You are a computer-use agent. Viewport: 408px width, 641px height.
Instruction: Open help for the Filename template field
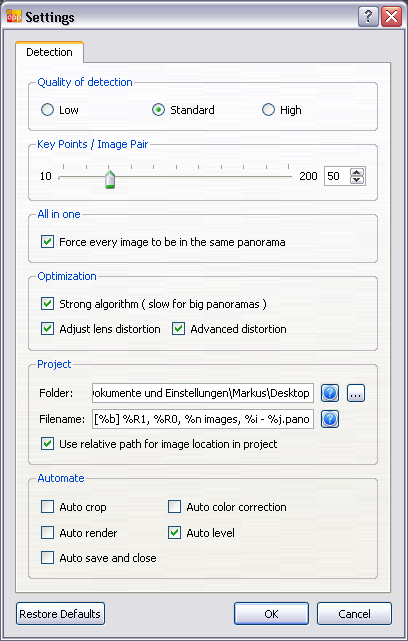[330, 419]
